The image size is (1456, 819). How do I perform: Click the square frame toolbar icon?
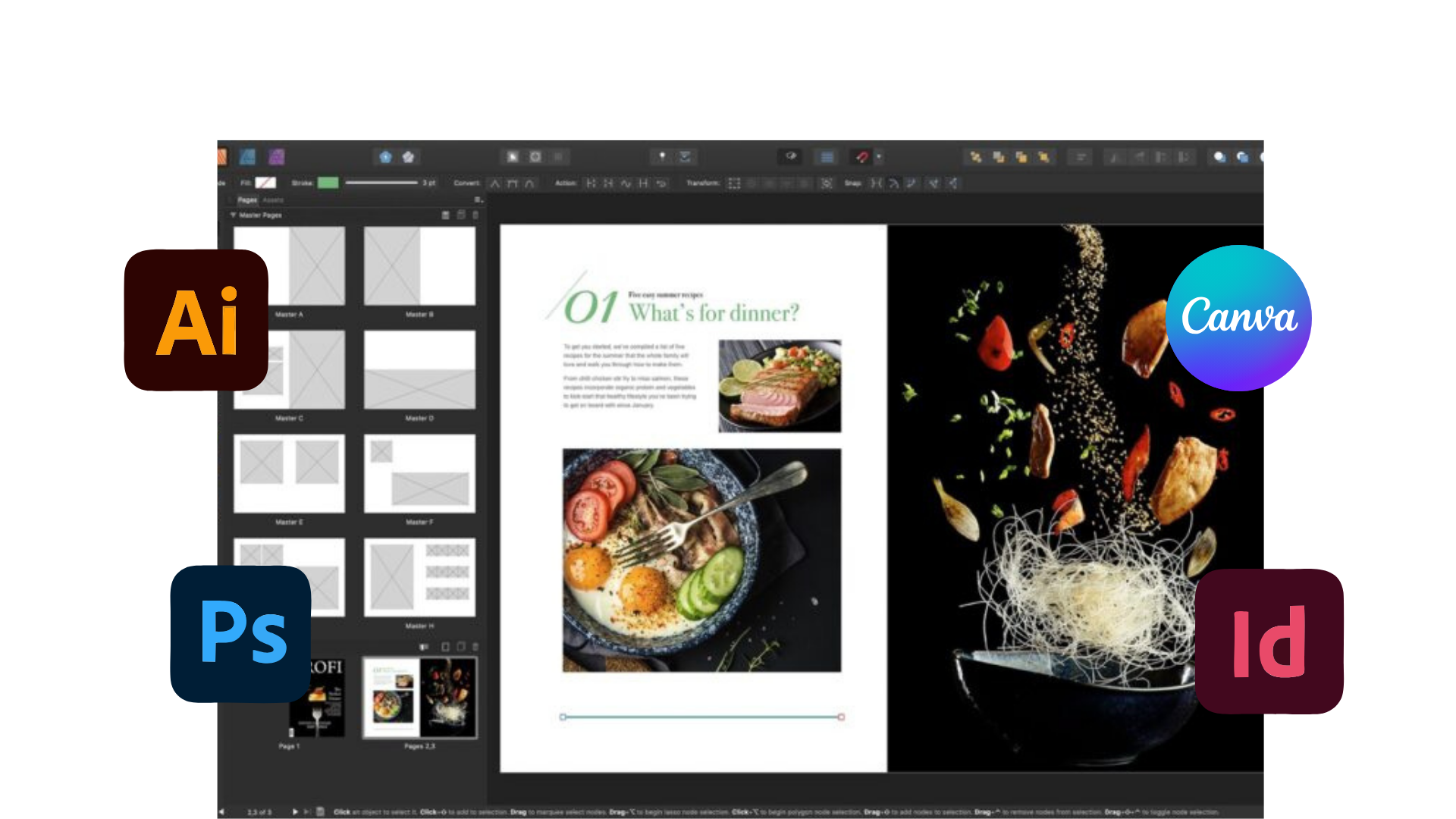[x=535, y=157]
